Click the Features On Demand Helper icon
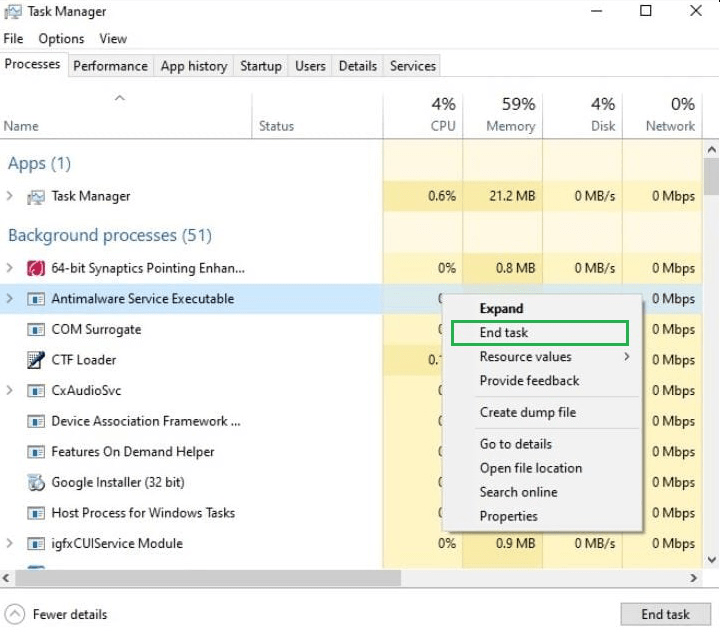Screen dimensions: 720x634 point(36,452)
